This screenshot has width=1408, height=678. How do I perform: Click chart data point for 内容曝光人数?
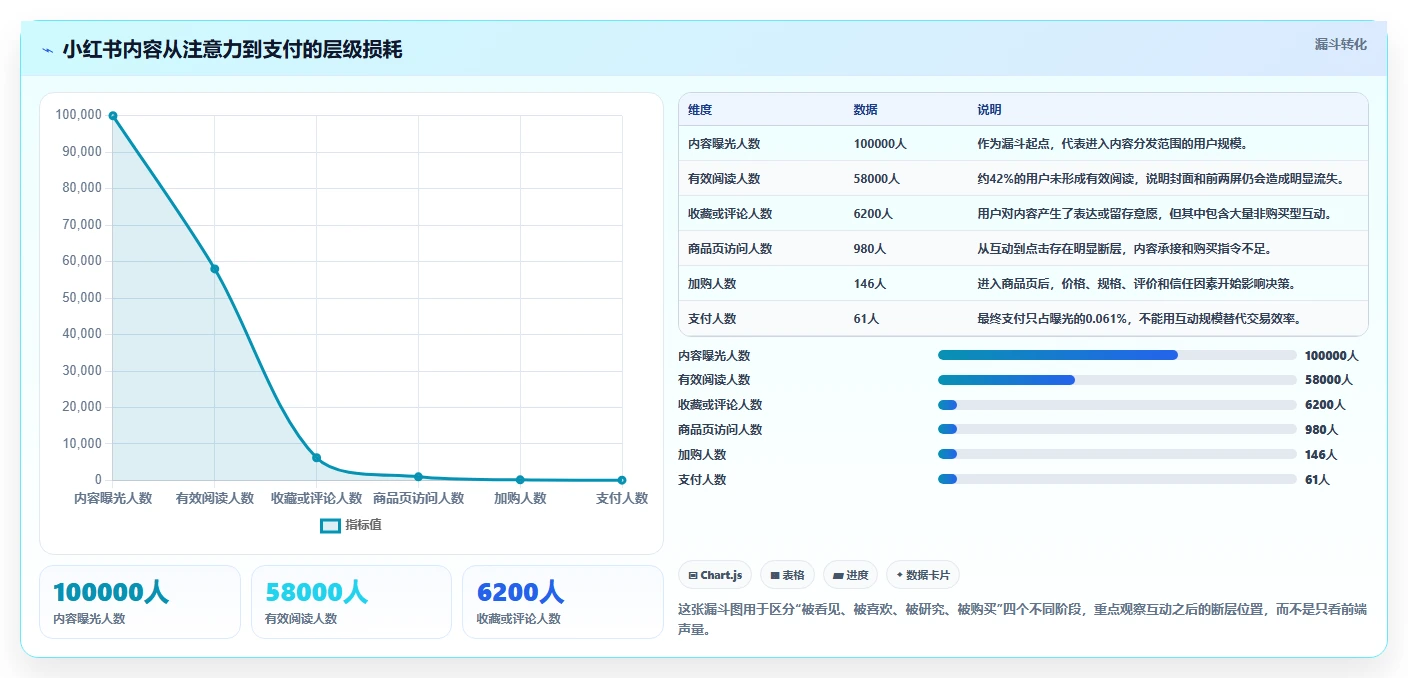click(113, 116)
